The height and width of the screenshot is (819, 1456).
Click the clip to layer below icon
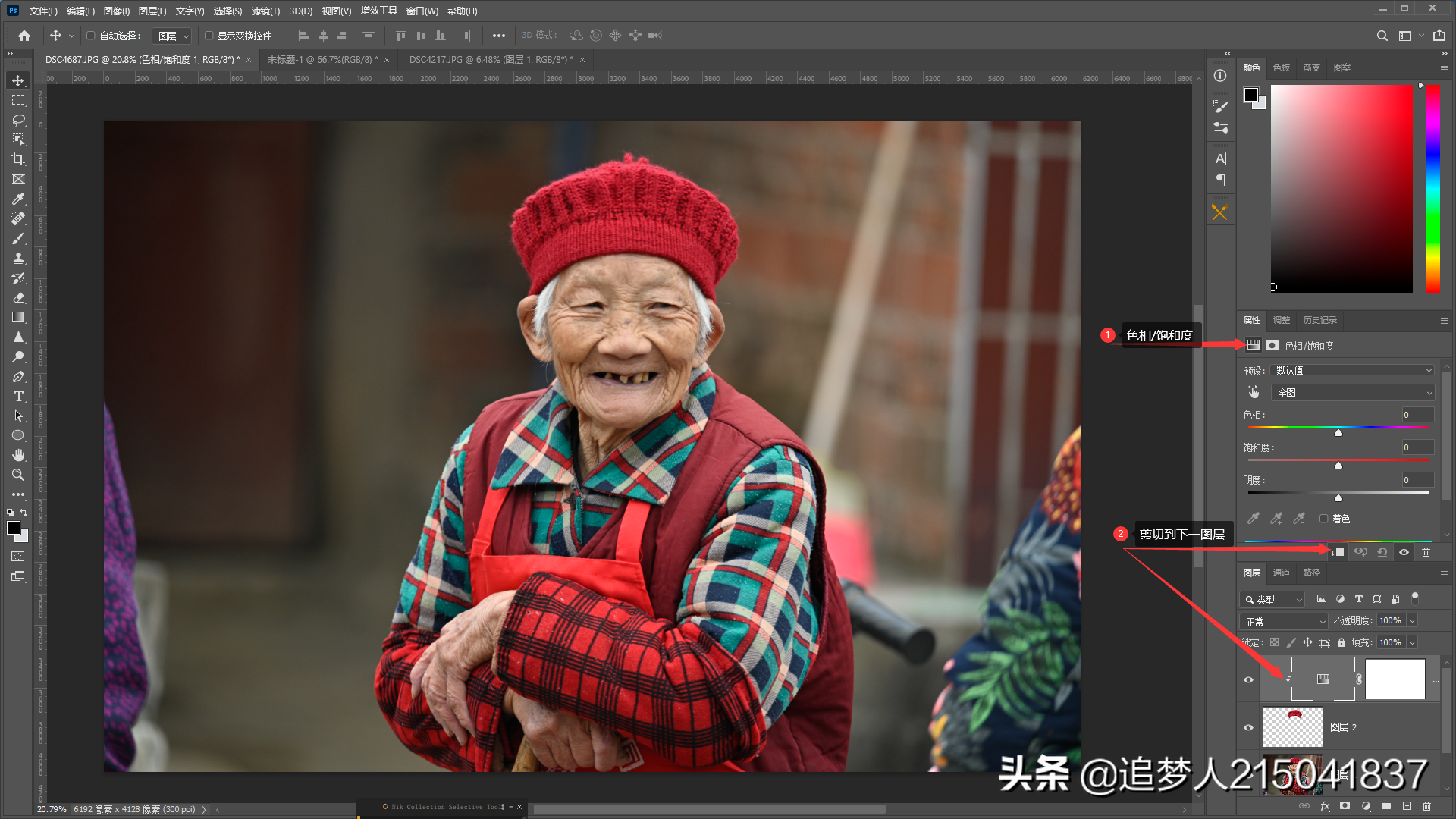pyautogui.click(x=1338, y=552)
